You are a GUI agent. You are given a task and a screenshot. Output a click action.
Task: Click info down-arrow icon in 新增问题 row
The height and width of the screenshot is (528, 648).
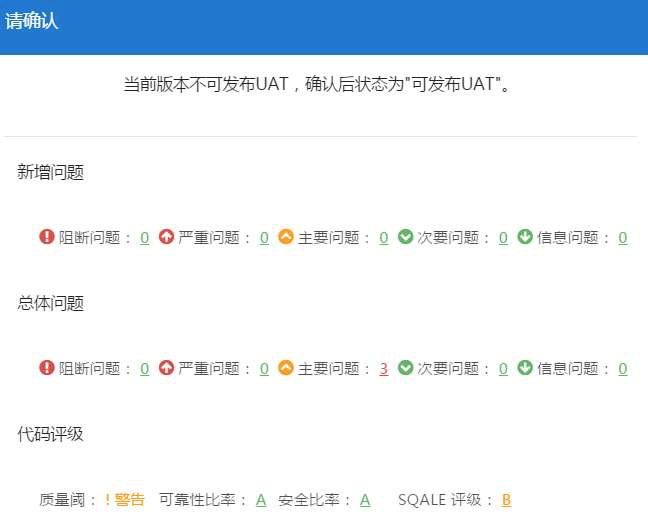point(525,237)
